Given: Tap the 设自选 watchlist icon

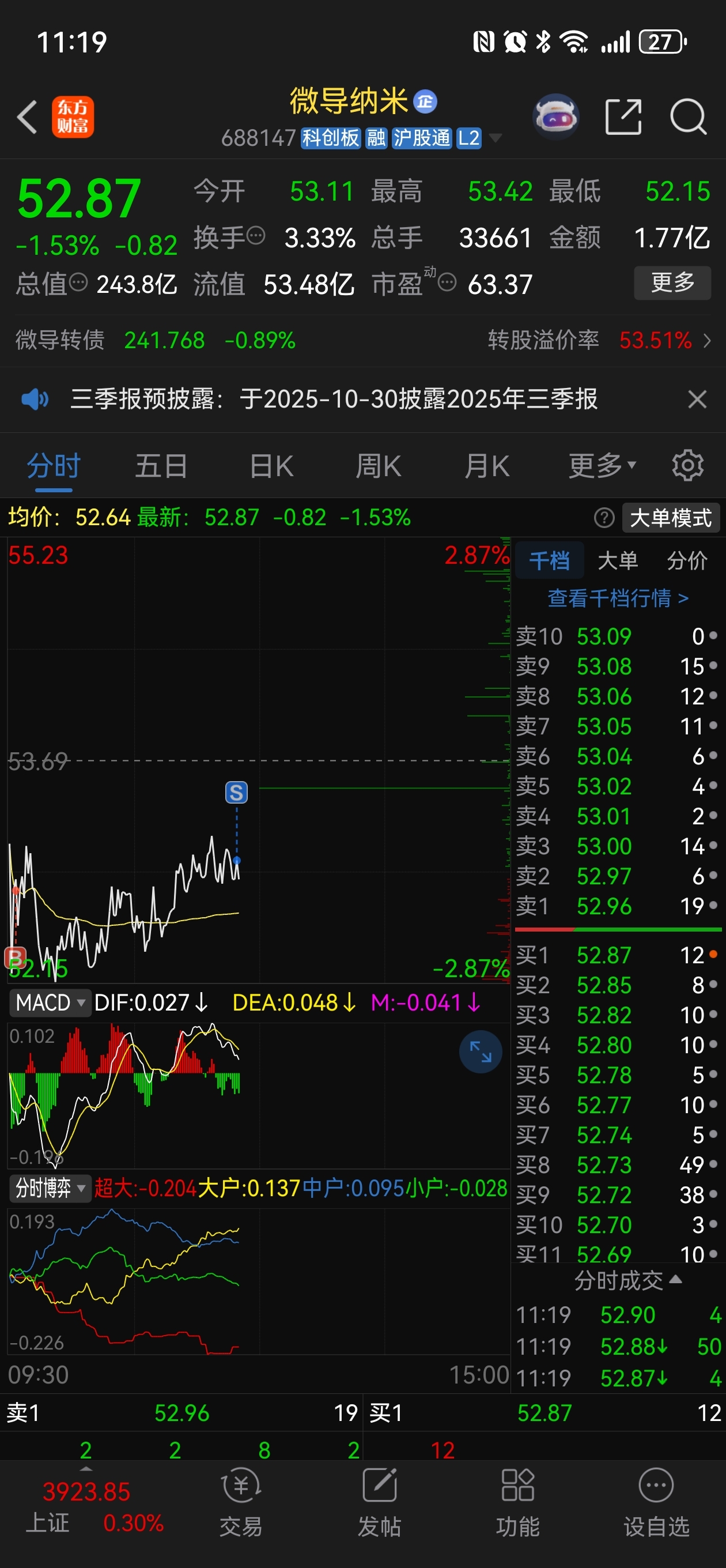Looking at the screenshot, I should point(656,1502).
